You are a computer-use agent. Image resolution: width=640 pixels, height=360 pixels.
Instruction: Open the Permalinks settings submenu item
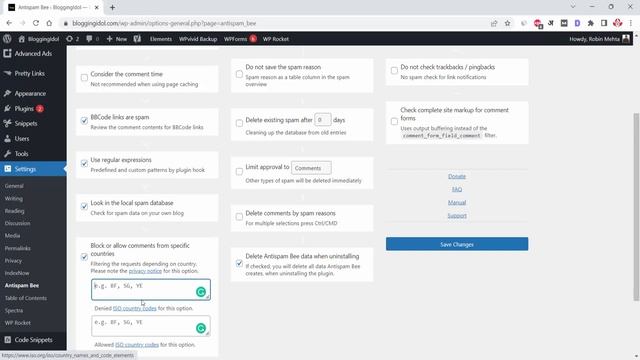pyautogui.click(x=18, y=248)
